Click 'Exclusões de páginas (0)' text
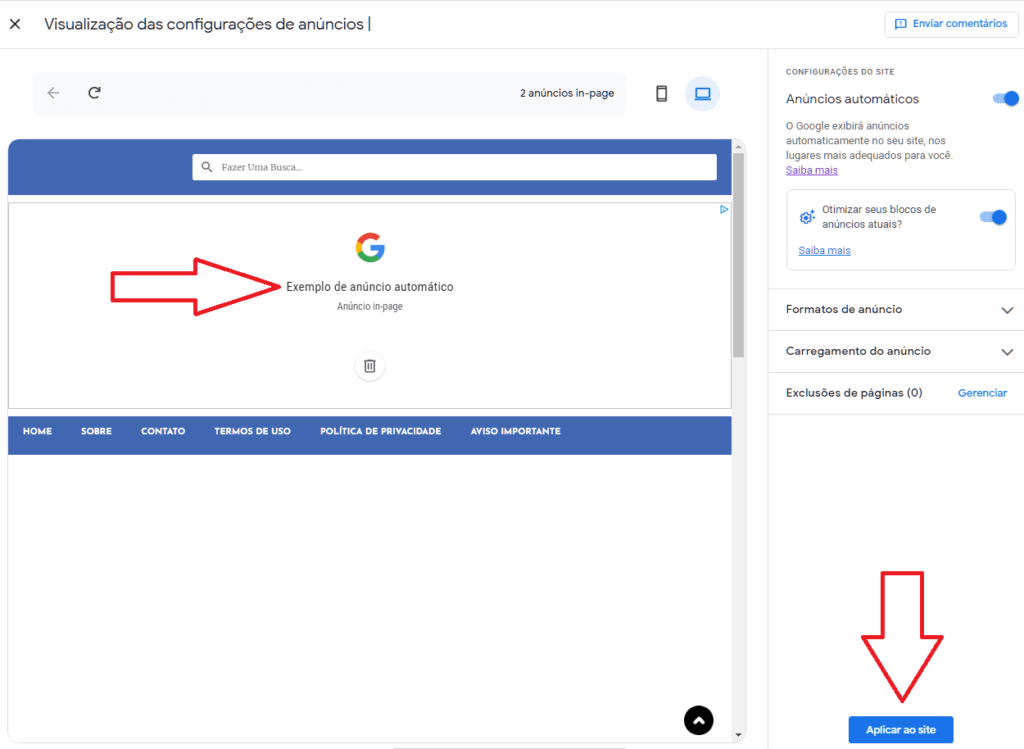The height and width of the screenshot is (749, 1024). (854, 393)
